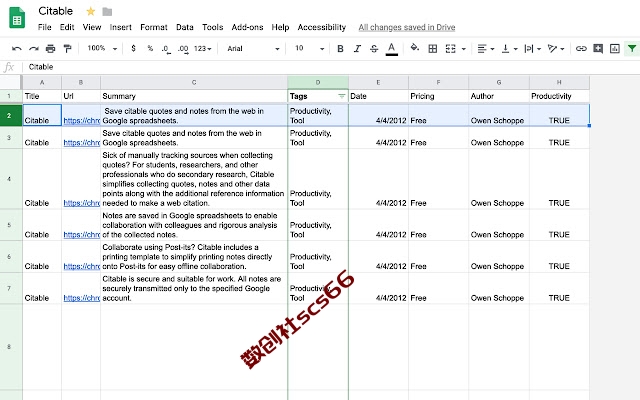The height and width of the screenshot is (400, 640).
Task: Open the View menu
Action: click(92, 27)
